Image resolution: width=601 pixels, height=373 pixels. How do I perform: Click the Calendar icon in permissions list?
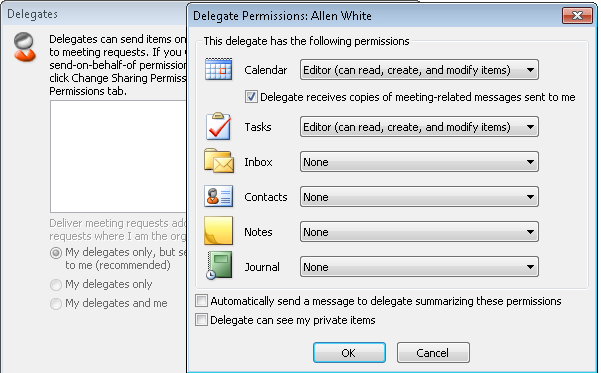[218, 69]
